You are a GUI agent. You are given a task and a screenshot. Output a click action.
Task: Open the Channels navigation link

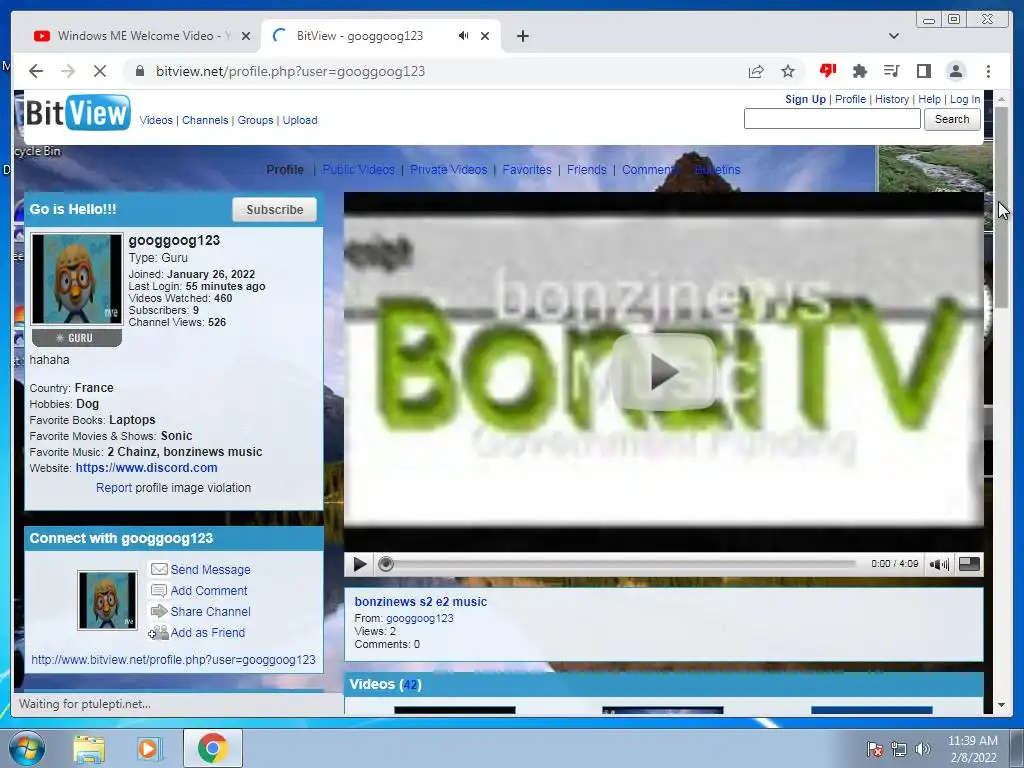pyautogui.click(x=205, y=120)
